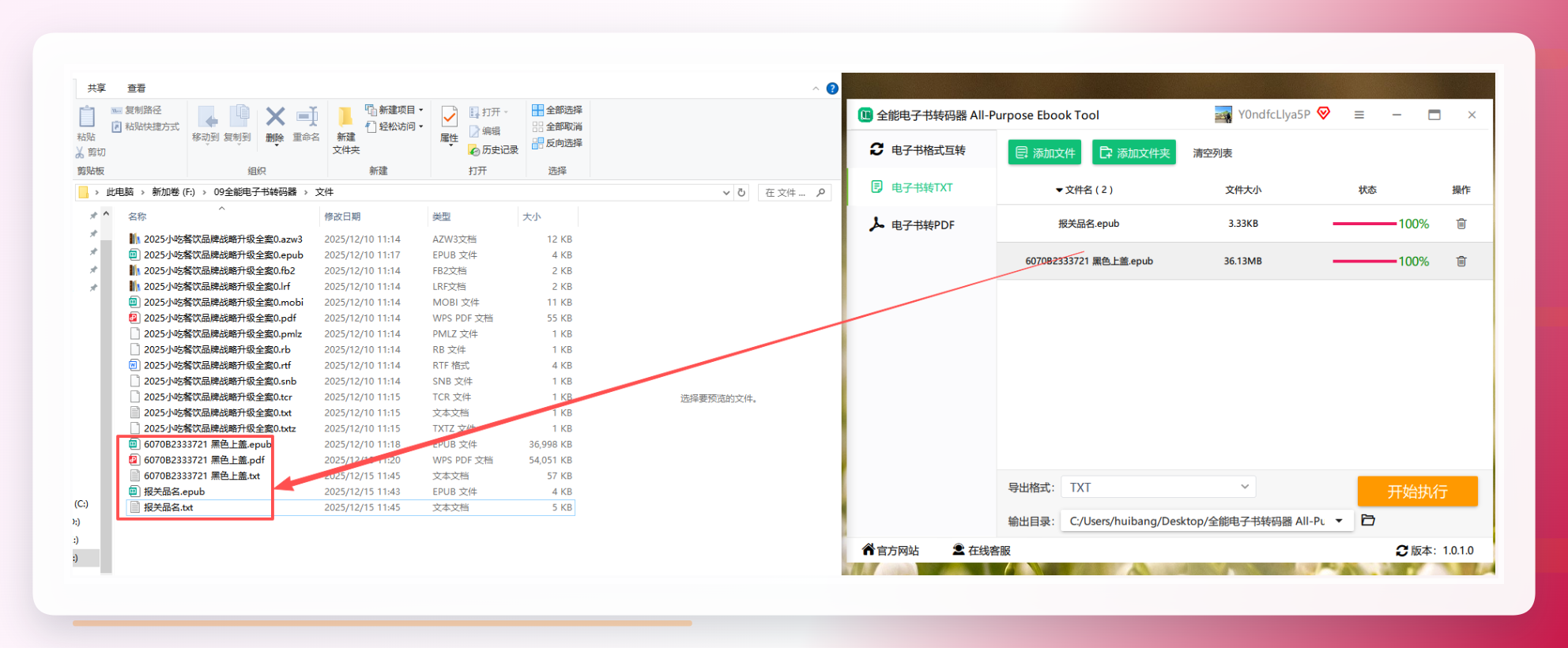Click the orange 开始执行 button

[1417, 492]
